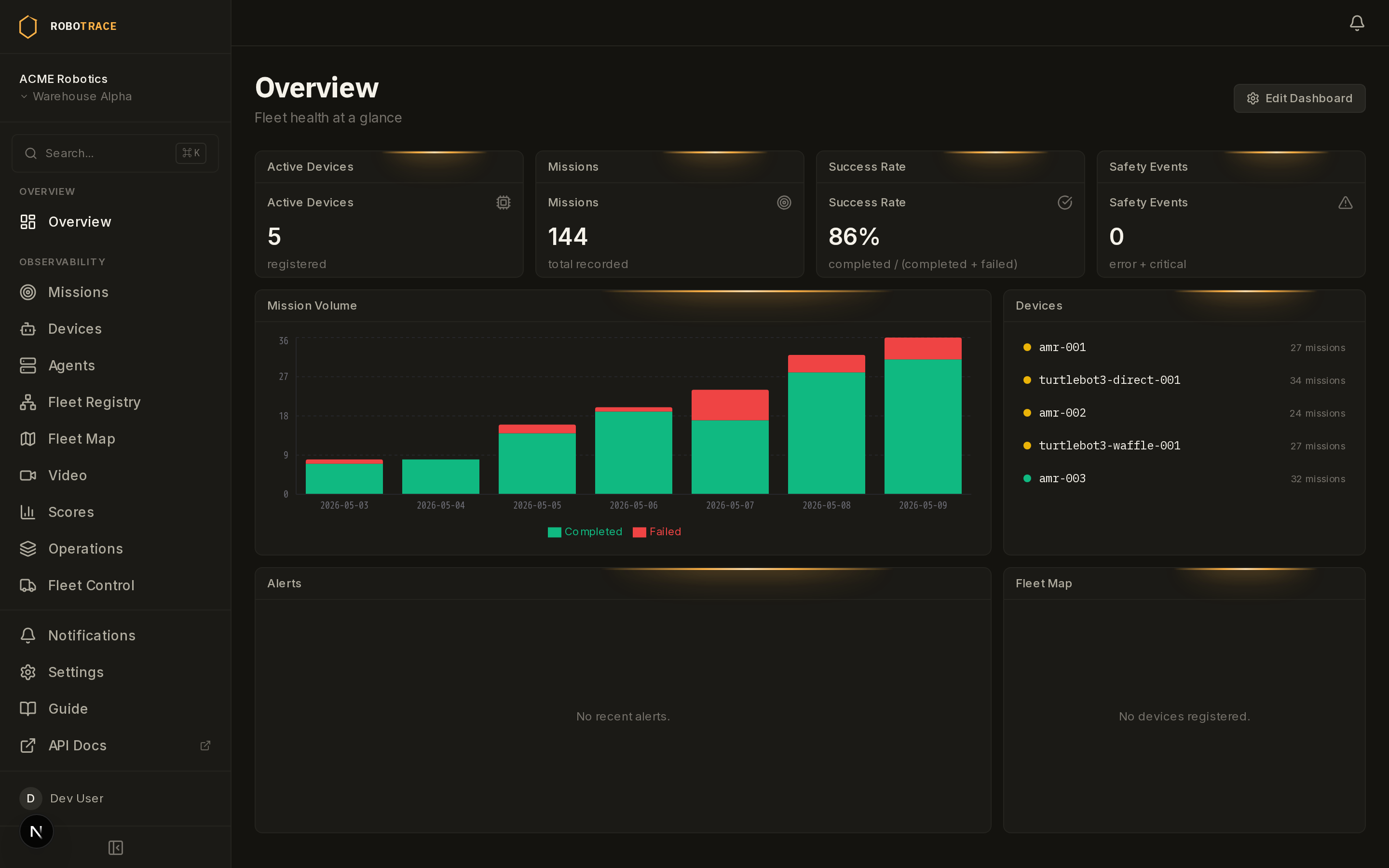Click the Overview grid icon in the sidebar
Viewport: 1389px width, 868px height.
pyautogui.click(x=27, y=222)
